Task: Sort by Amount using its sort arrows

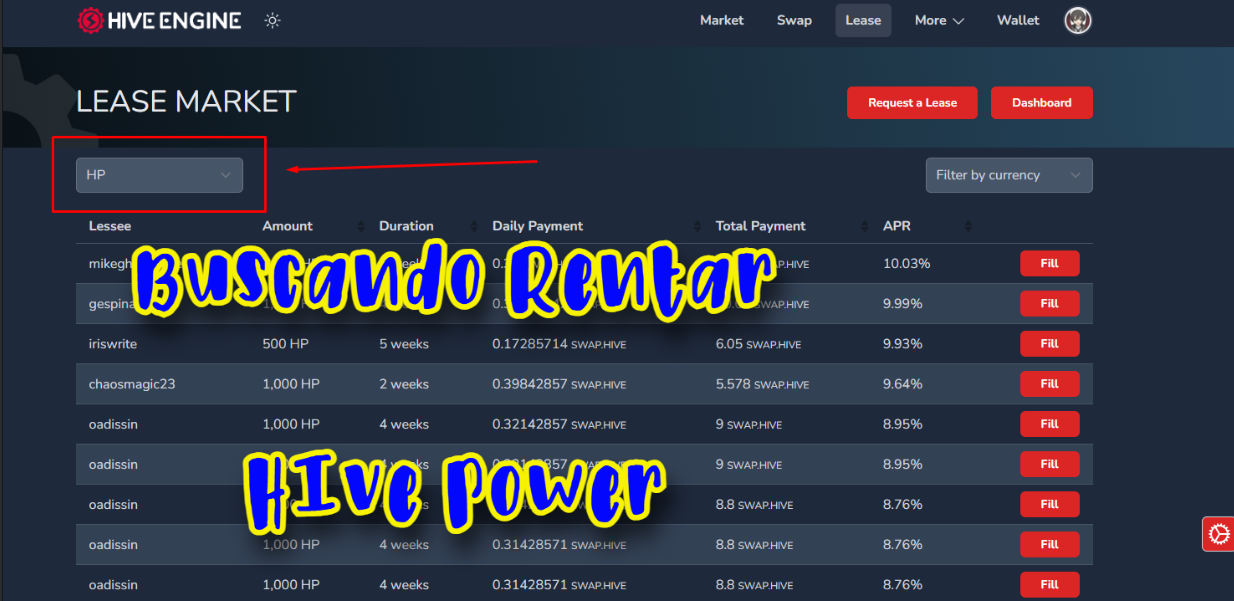Action: point(361,226)
